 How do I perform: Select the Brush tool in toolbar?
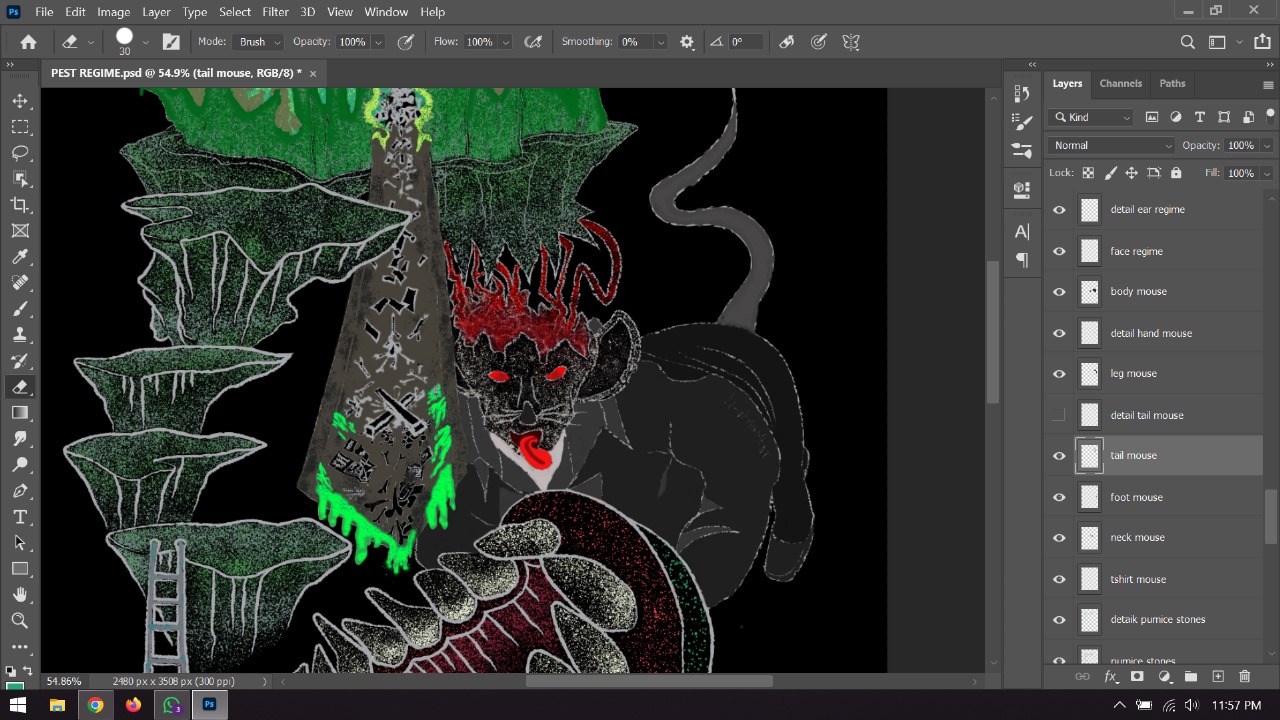[20, 309]
